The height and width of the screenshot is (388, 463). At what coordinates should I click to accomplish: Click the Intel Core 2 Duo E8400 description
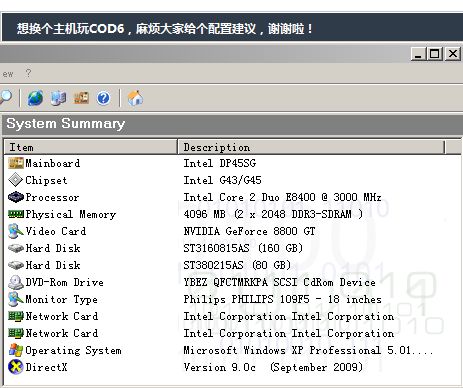[282, 197]
